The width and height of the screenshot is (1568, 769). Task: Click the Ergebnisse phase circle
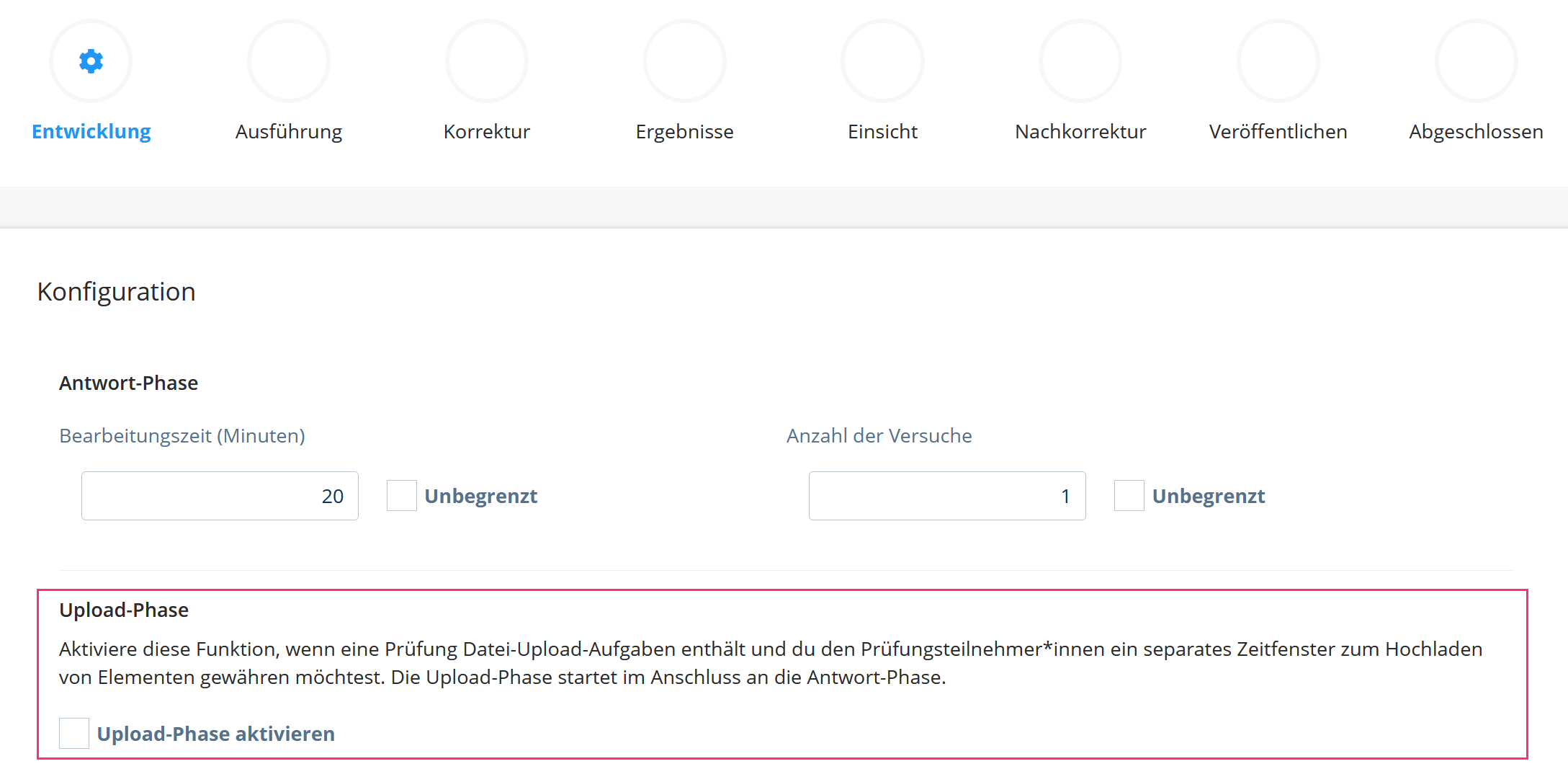coord(684,61)
